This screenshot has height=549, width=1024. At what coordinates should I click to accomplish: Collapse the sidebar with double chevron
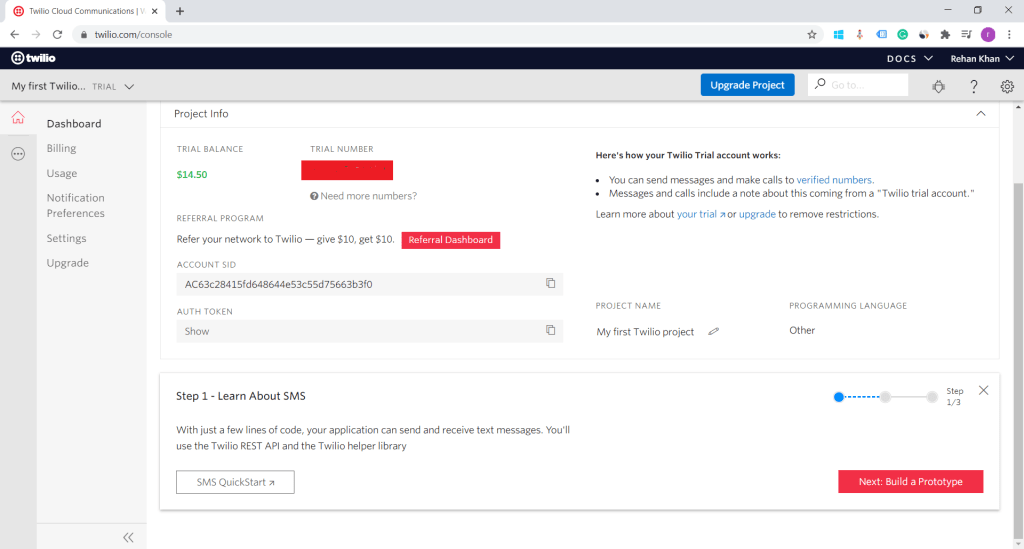click(128, 537)
